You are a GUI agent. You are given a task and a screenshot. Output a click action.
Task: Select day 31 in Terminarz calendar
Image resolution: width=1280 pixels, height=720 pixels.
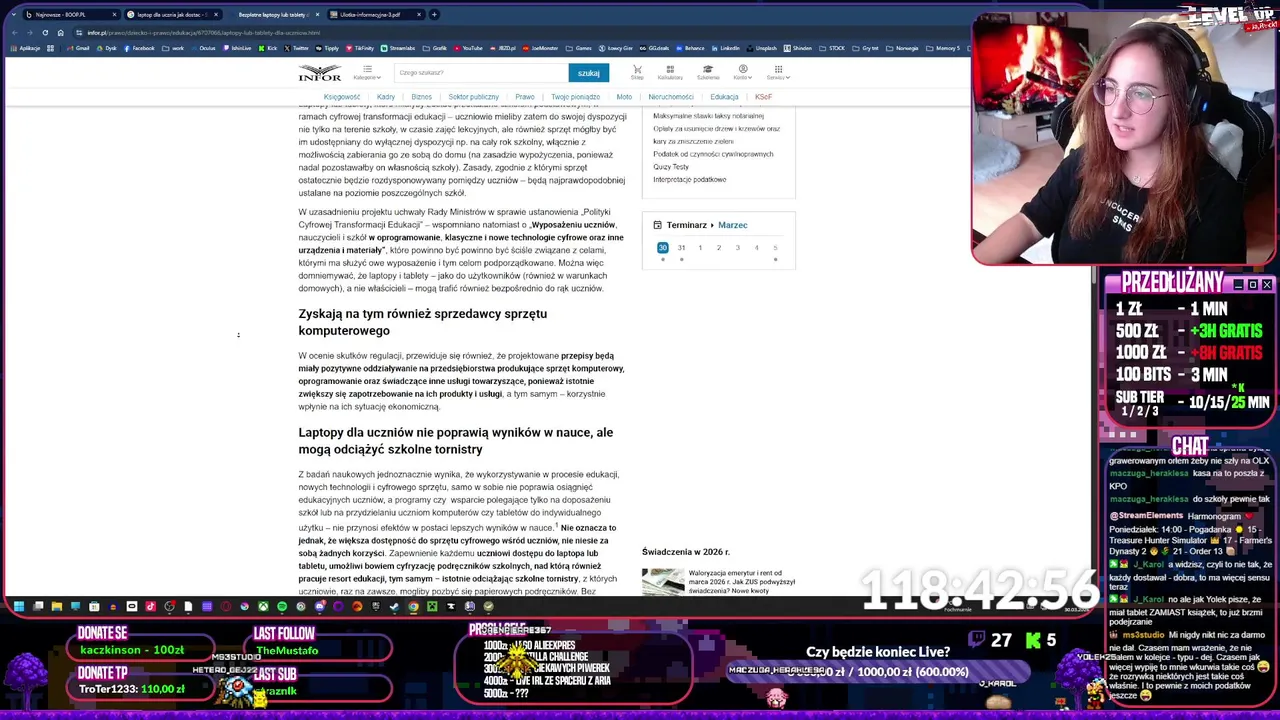[681, 248]
